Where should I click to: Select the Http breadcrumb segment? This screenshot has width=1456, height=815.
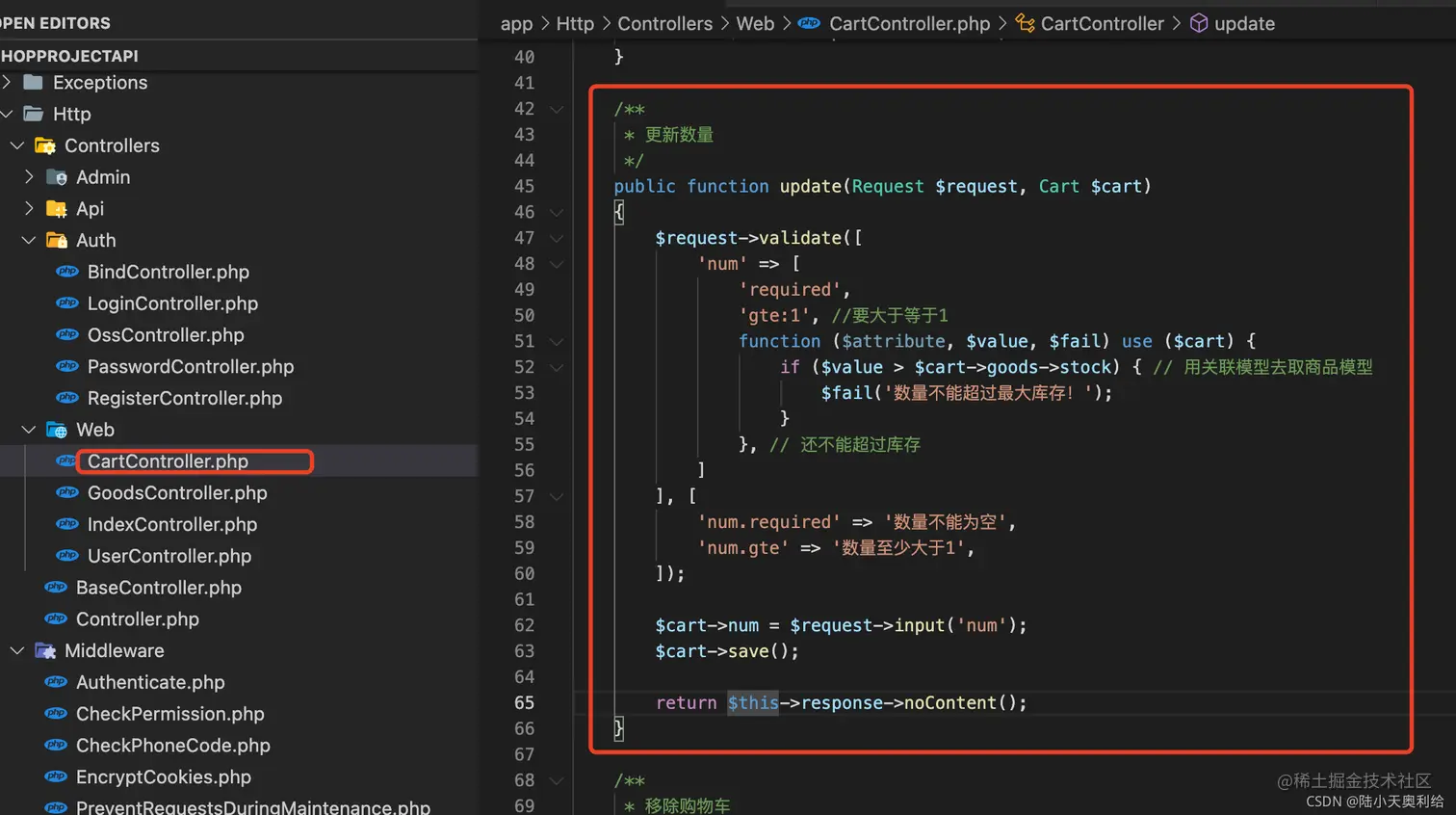575,23
